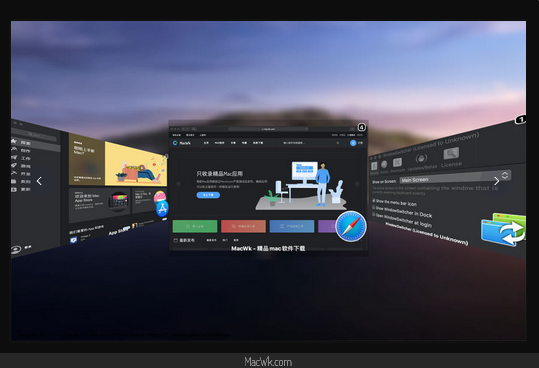This screenshot has height=368, width=539.
Task: Click the blue App Store app icon
Action: pos(162,208)
